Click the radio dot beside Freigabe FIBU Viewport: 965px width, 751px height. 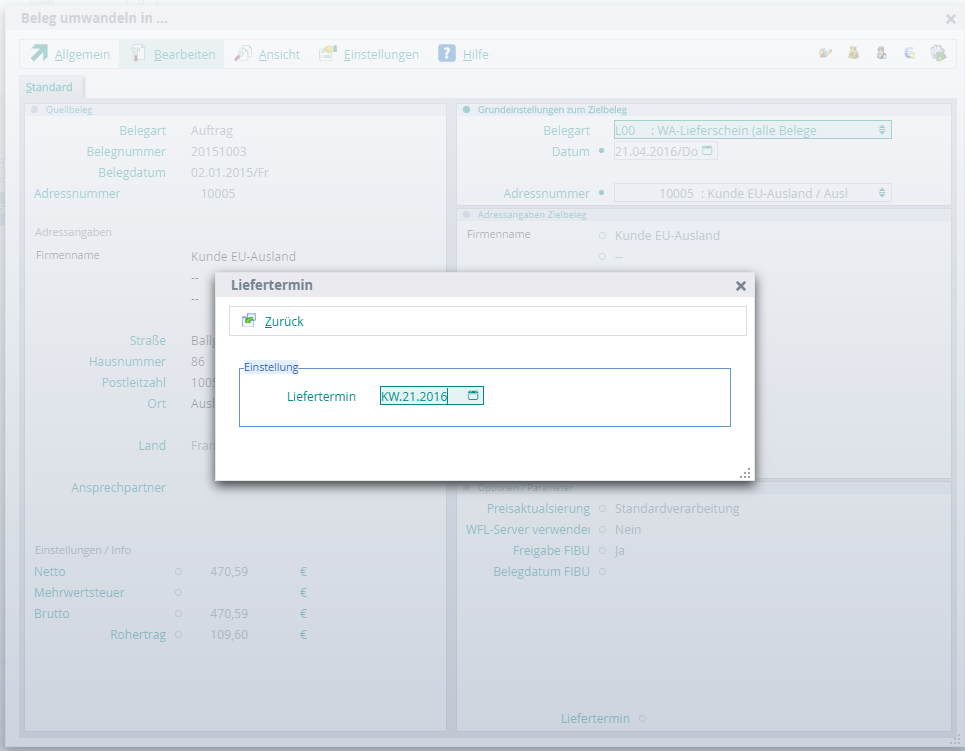point(601,551)
